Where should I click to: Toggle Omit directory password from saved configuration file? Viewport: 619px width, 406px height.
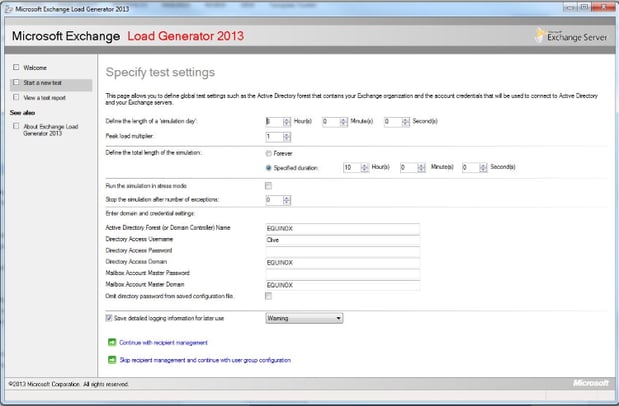click(x=268, y=296)
